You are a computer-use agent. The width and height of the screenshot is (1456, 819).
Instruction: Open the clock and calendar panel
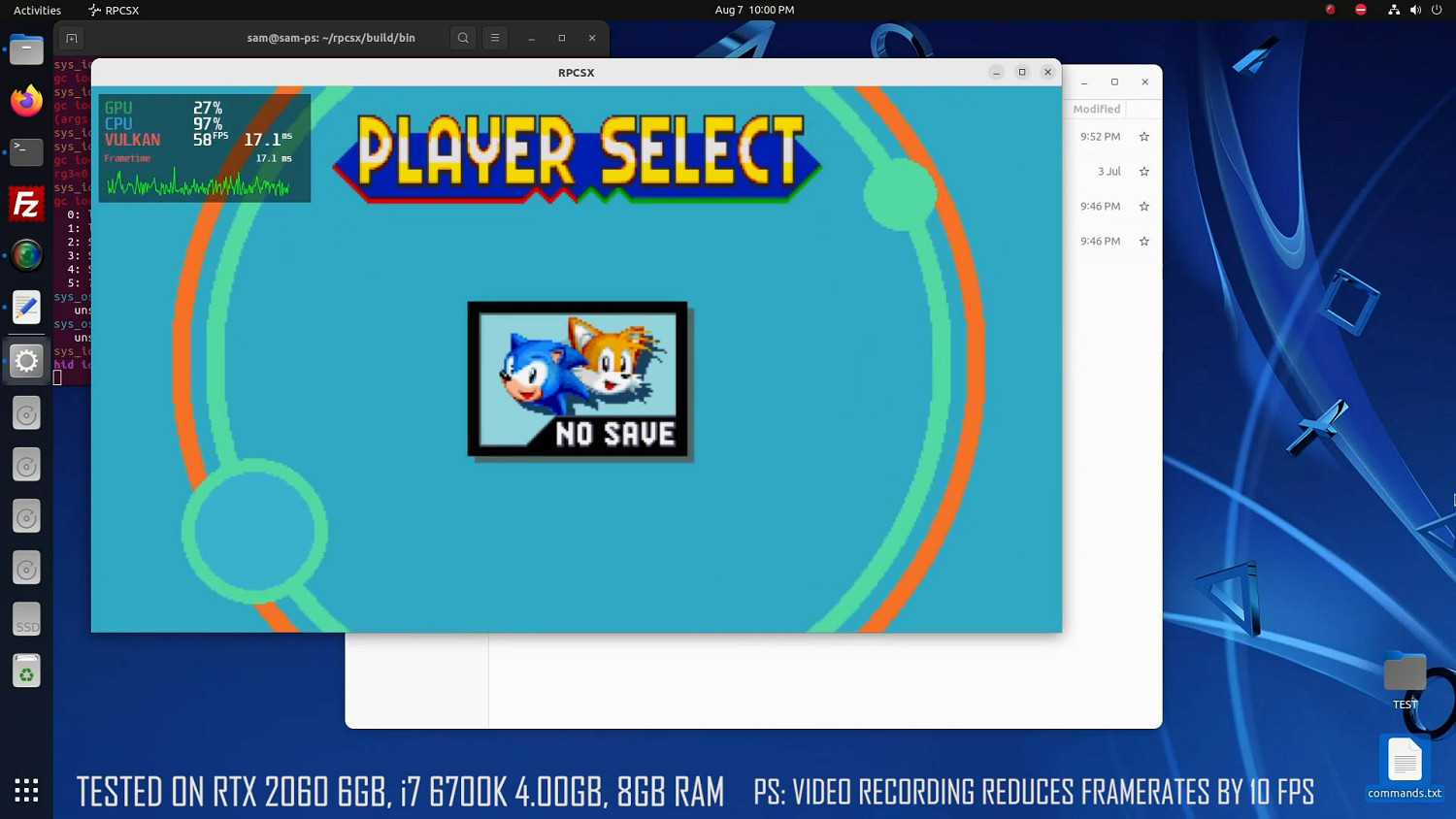point(754,10)
